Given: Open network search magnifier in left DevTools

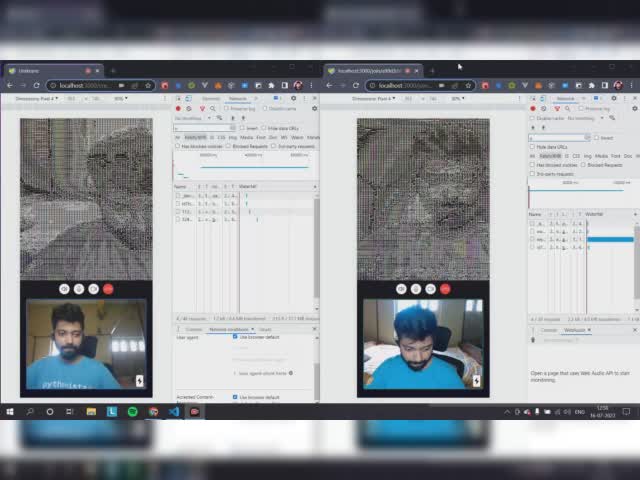Looking at the screenshot, I should pyautogui.click(x=213, y=109).
